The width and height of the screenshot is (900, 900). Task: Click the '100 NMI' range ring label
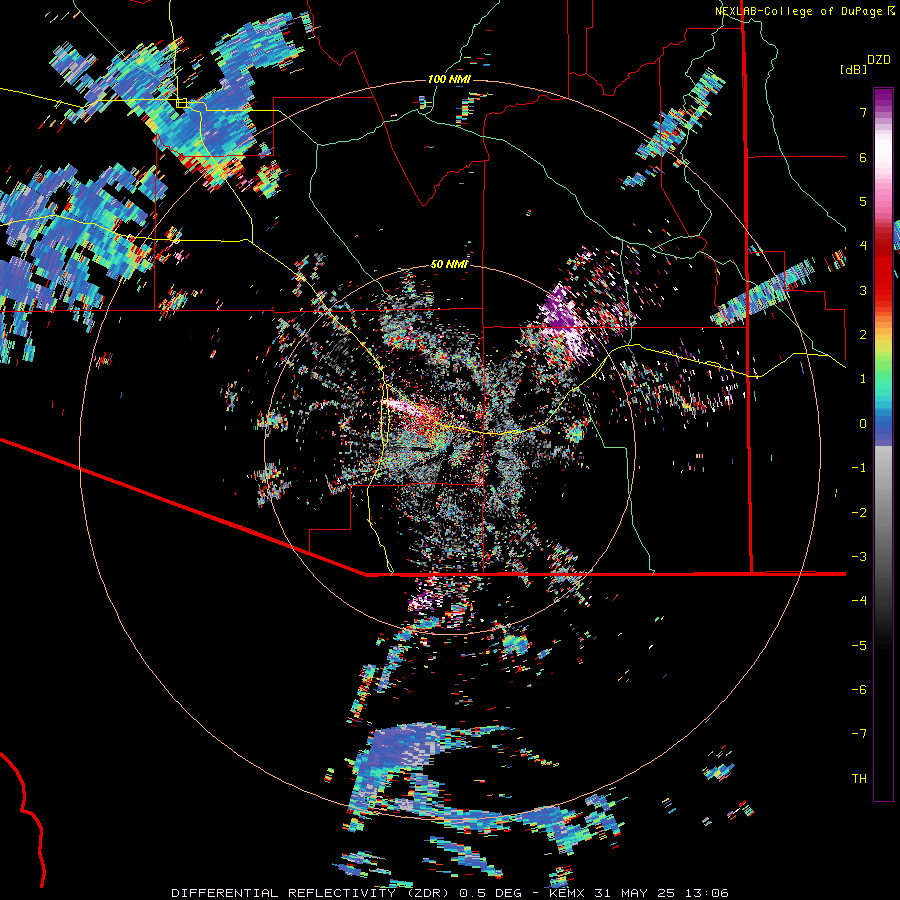tap(449, 79)
